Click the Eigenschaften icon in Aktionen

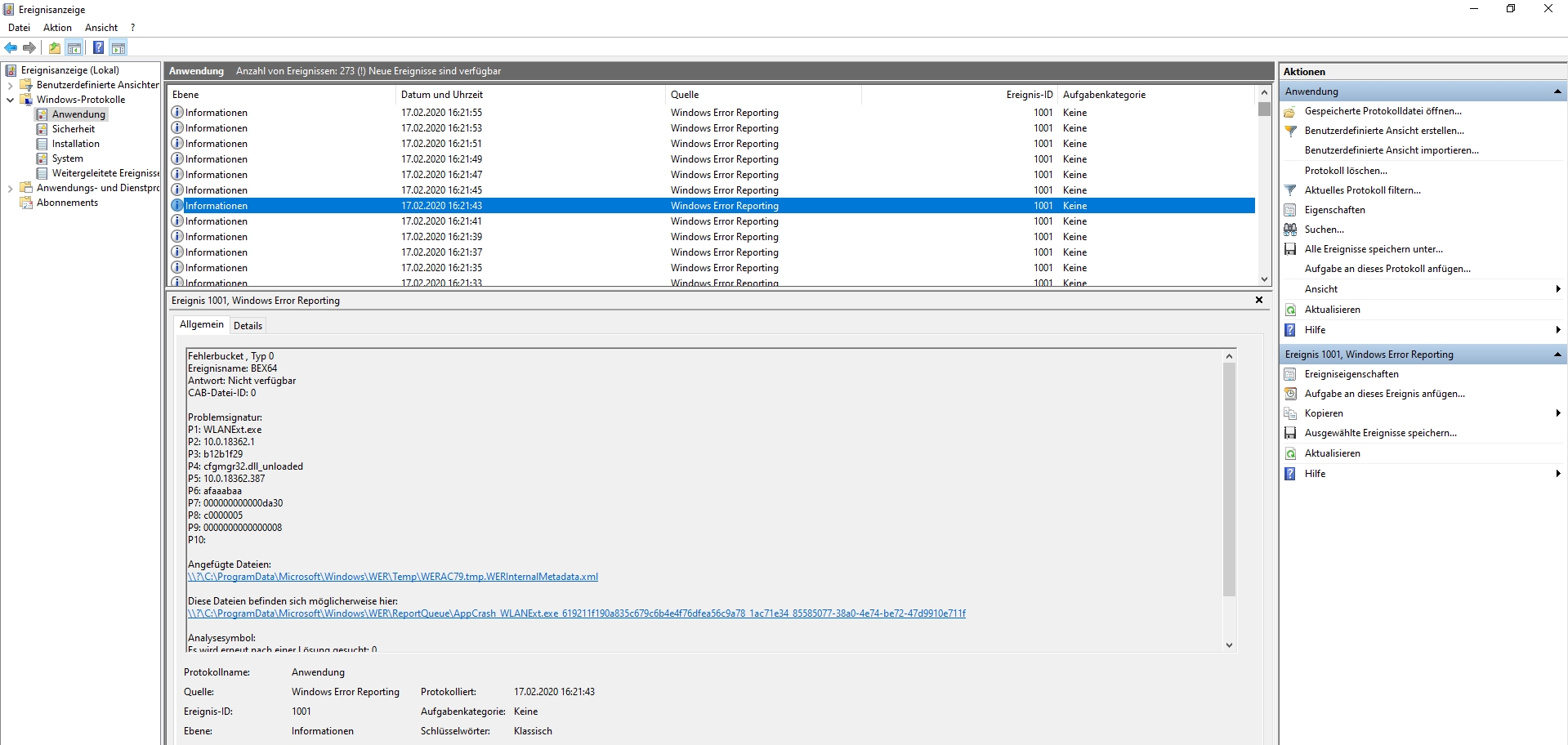(1290, 210)
